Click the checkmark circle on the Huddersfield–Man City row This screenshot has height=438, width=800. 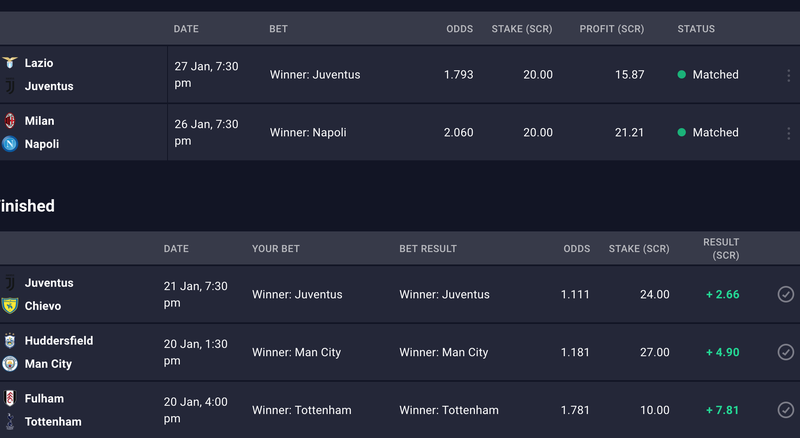[786, 352]
